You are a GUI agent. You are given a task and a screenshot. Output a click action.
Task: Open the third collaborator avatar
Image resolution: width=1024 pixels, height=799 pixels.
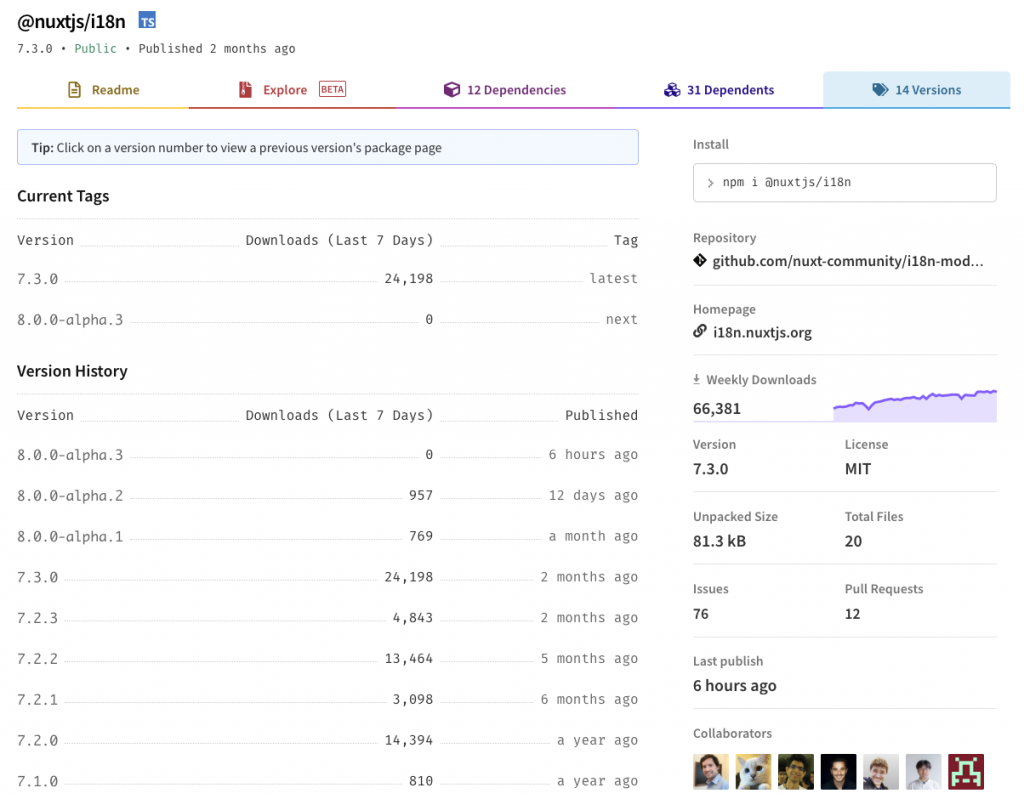click(x=796, y=772)
